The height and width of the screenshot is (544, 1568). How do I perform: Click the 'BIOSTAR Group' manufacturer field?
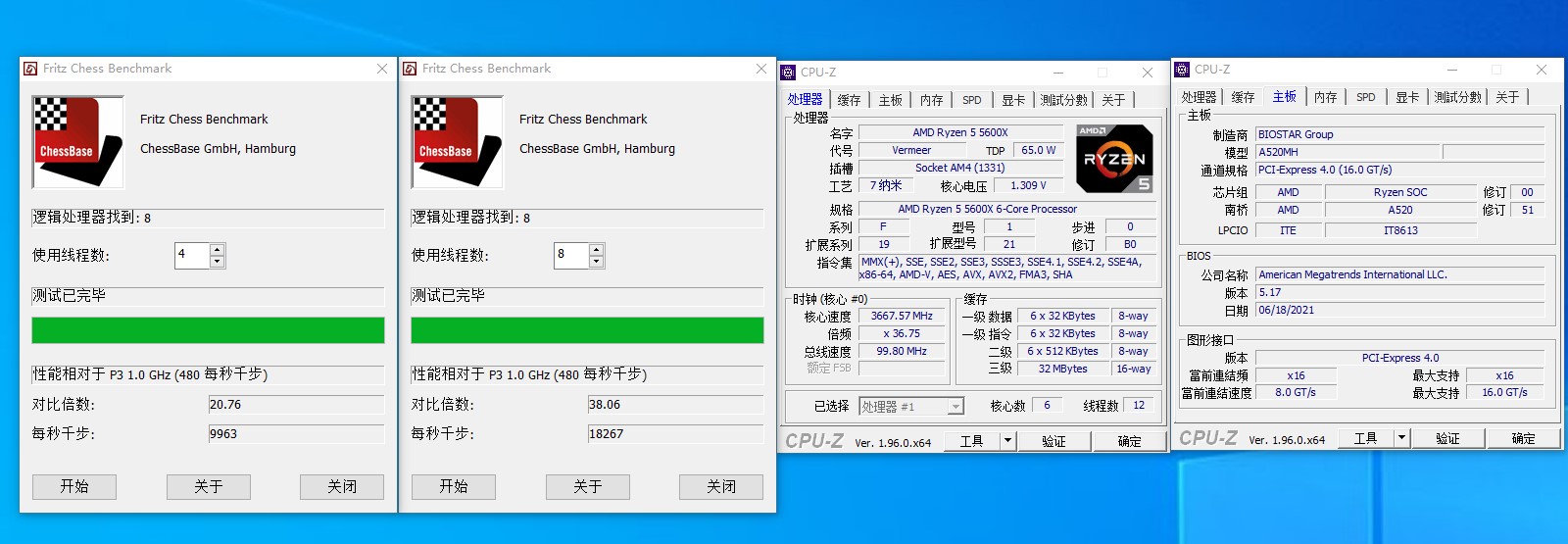[1399, 134]
